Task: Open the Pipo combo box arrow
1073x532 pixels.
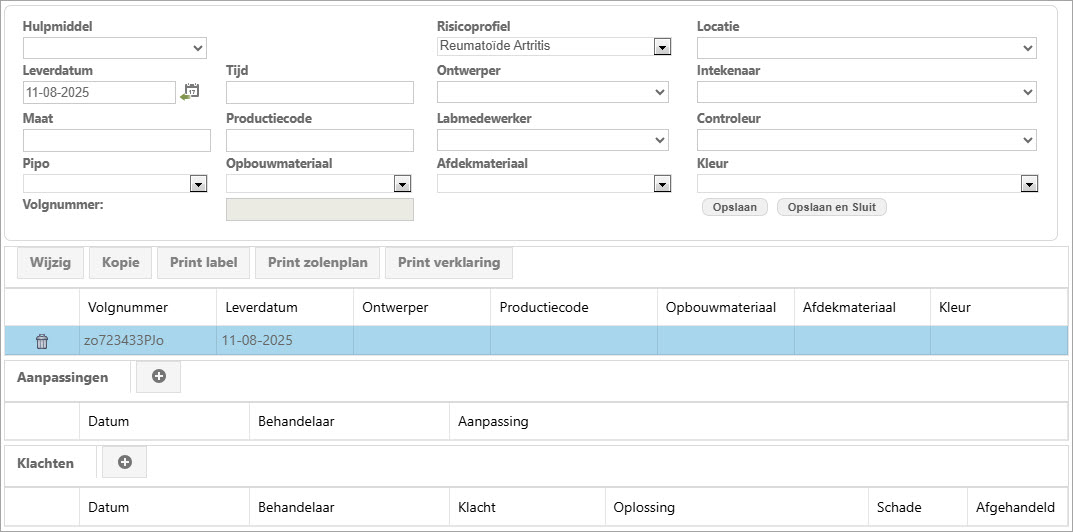Action: click(198, 184)
